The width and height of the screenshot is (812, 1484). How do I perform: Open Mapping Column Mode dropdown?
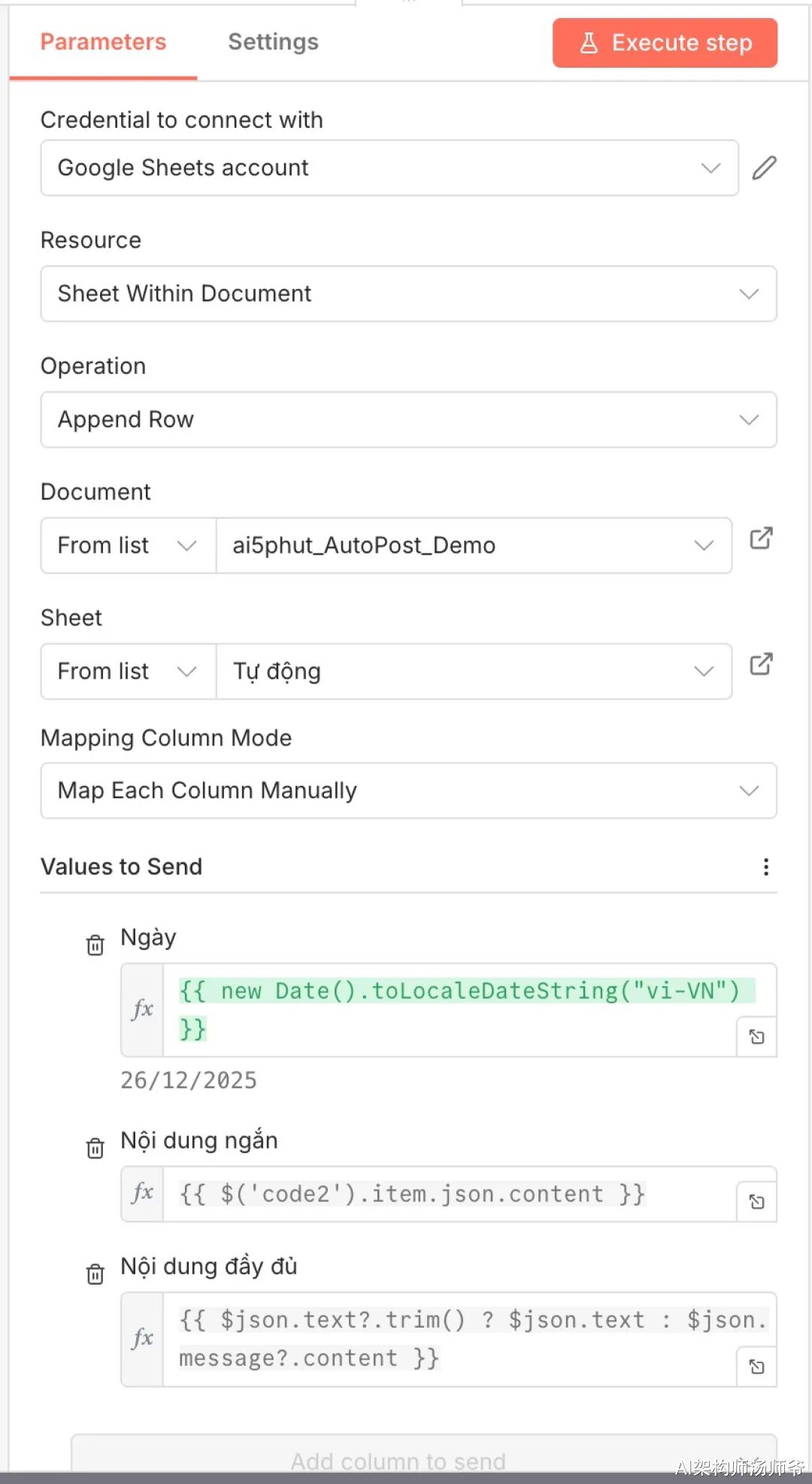(x=408, y=791)
